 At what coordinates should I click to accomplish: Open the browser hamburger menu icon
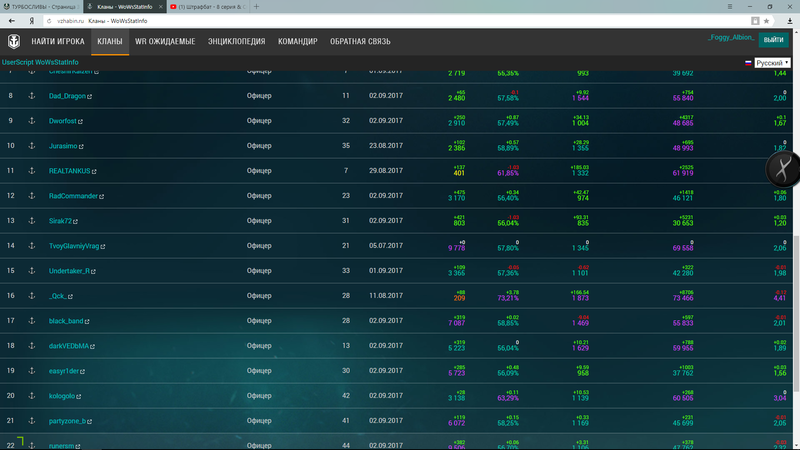[x=723, y=6]
